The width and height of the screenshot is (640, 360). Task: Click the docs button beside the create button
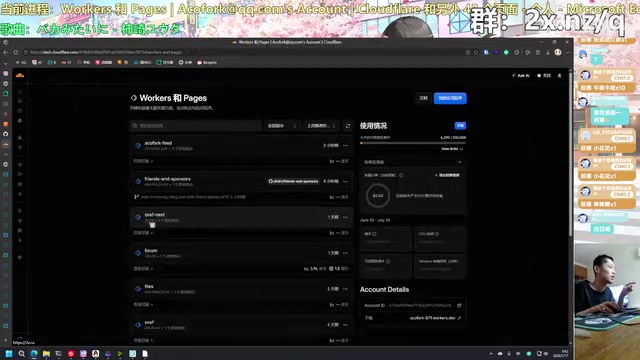[x=423, y=98]
